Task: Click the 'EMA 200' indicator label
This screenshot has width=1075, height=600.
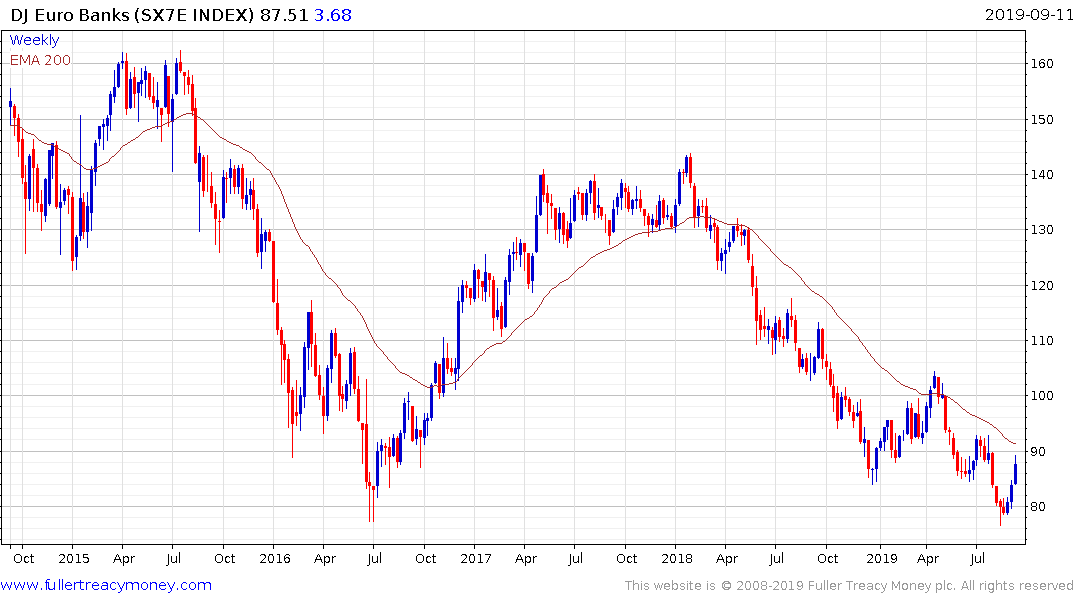Action: coord(40,60)
